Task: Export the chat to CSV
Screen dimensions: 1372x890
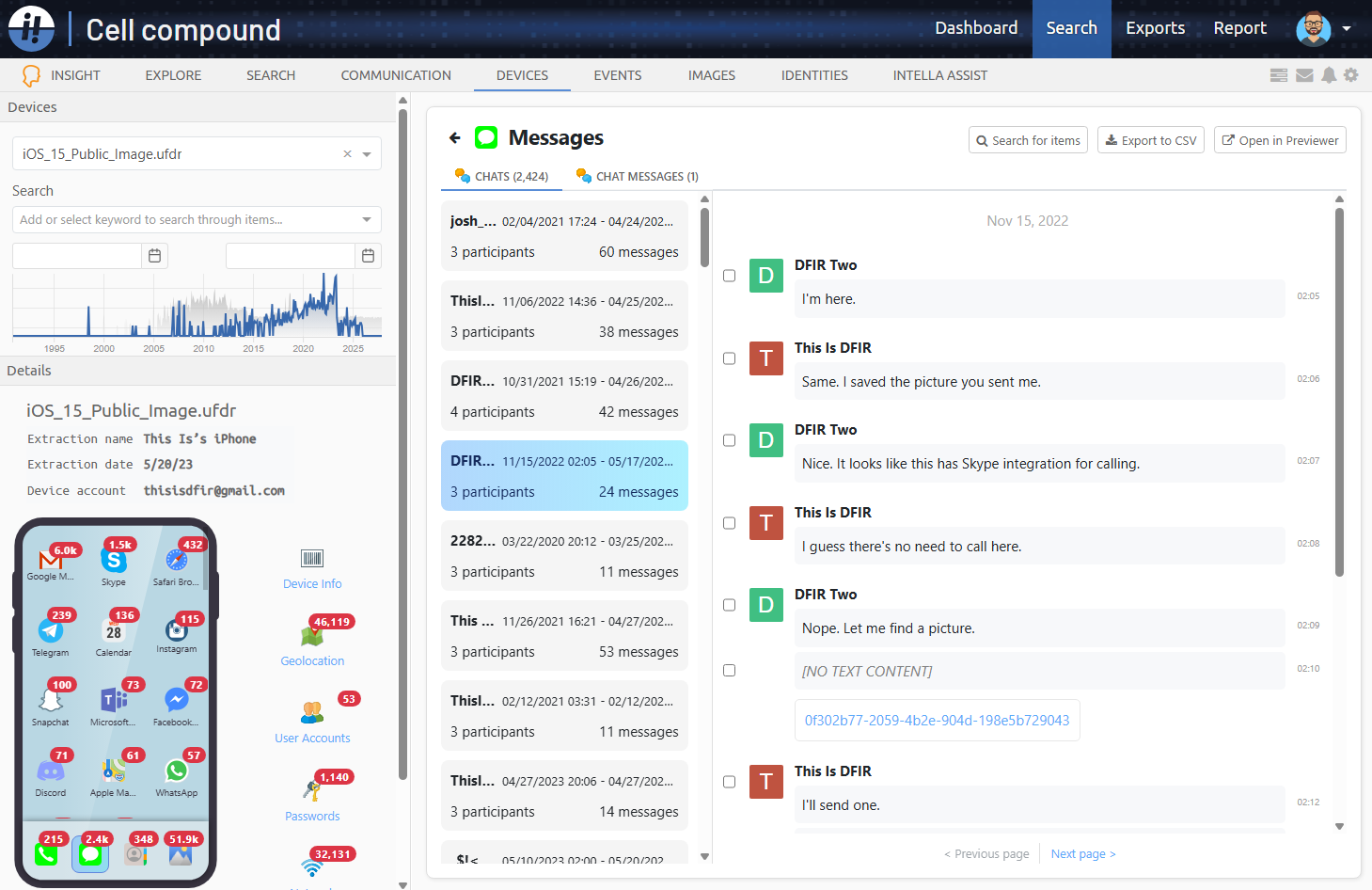Action: click(x=1150, y=140)
